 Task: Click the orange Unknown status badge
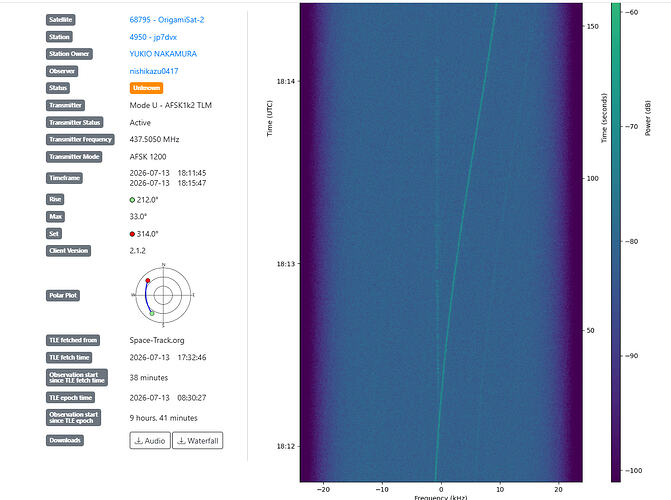[146, 88]
